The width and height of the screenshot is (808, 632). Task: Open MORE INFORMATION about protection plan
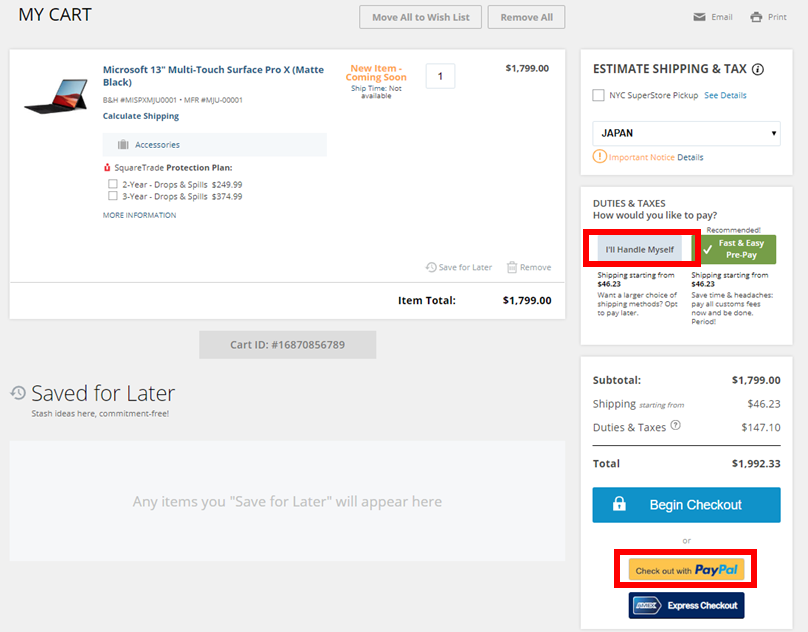click(139, 215)
